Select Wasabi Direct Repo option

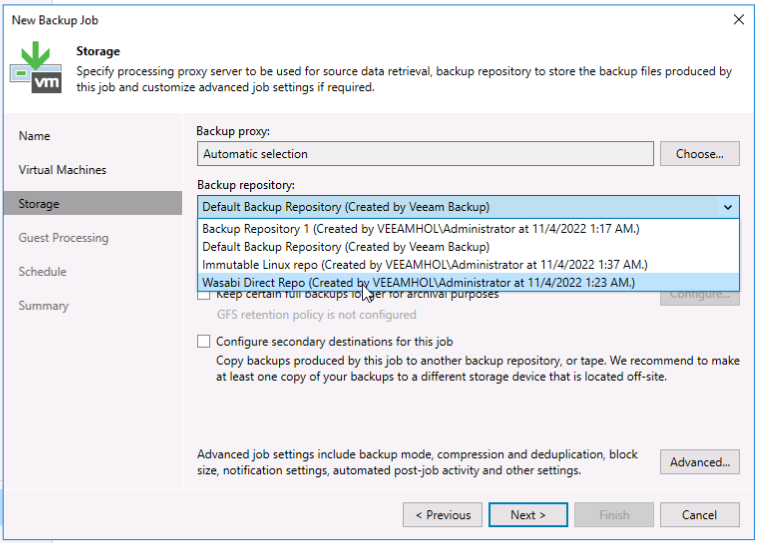click(468, 282)
